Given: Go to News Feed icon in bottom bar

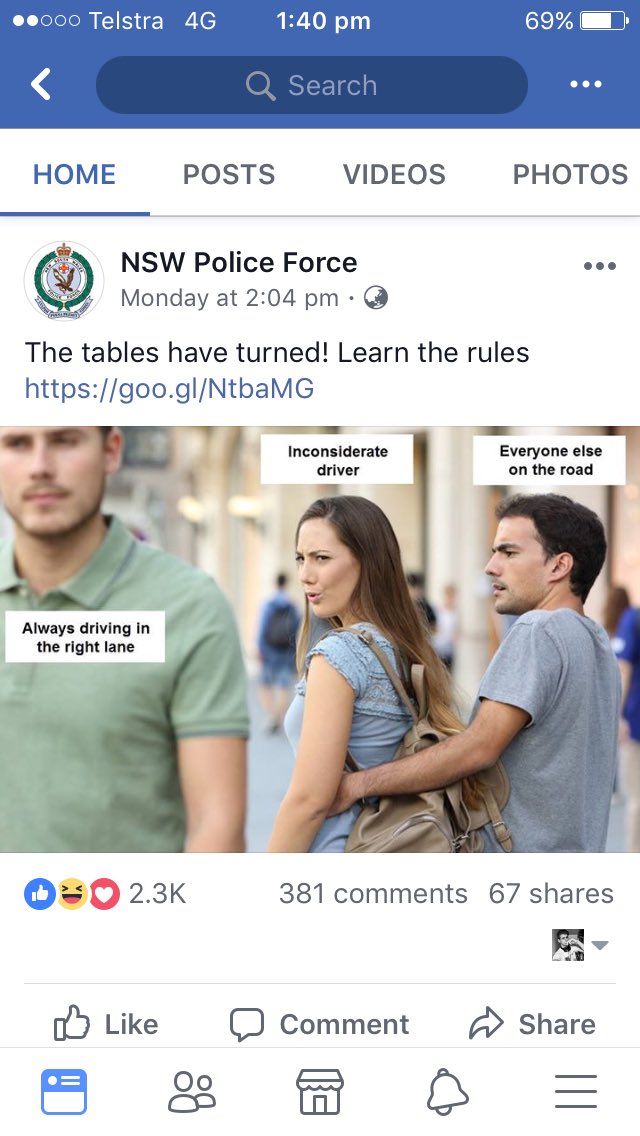Looking at the screenshot, I should 64,1092.
